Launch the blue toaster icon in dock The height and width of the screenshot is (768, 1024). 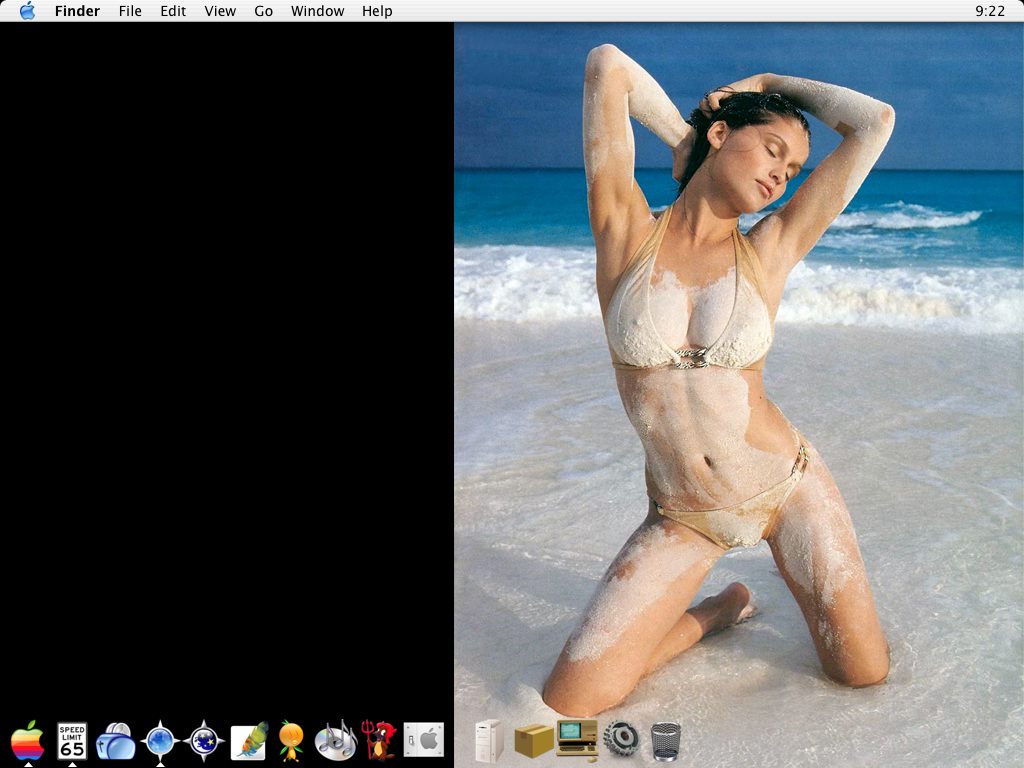click(116, 742)
